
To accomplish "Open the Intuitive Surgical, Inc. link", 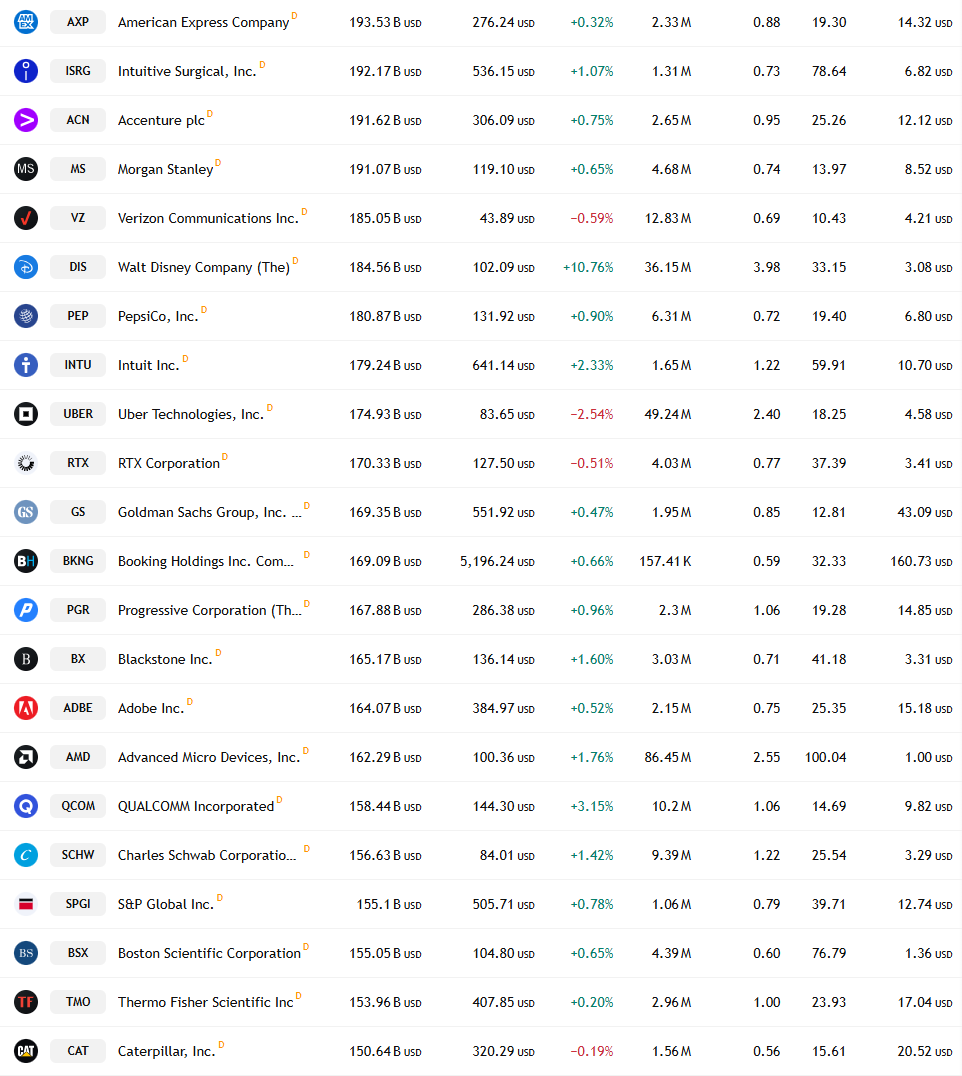I will pyautogui.click(x=187, y=71).
